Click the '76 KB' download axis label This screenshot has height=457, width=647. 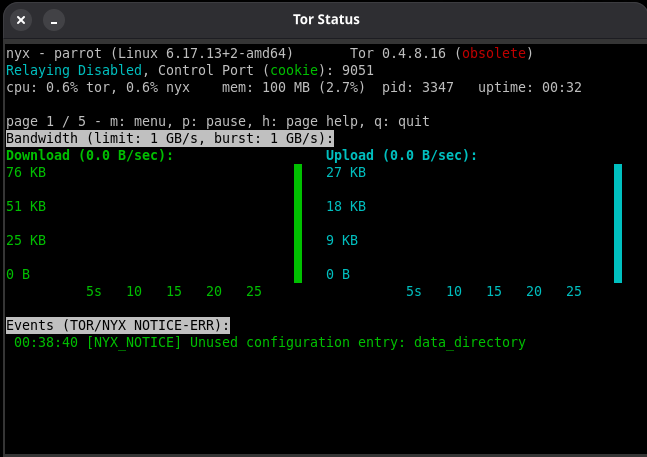click(26, 172)
